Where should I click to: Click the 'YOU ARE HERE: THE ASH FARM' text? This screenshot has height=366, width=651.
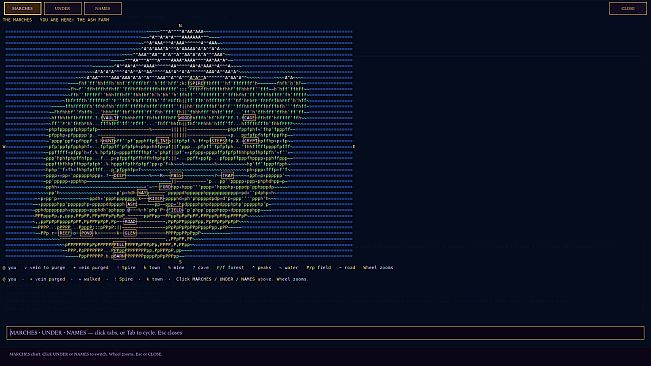coord(74,20)
